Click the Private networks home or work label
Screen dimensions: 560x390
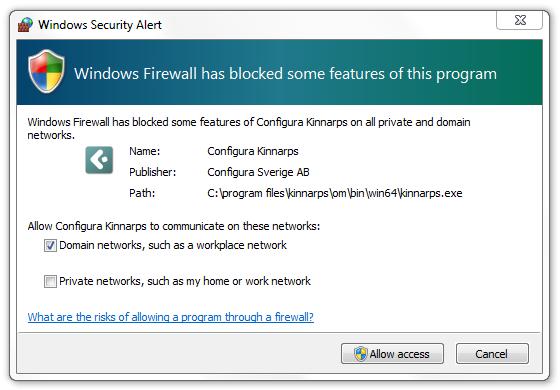(x=185, y=281)
